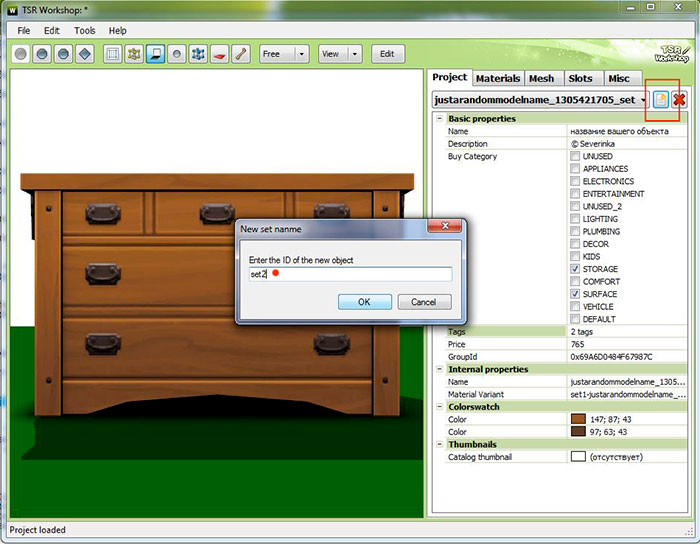
Task: Toggle the highlighted floor shadow icon
Action: (x=156, y=54)
